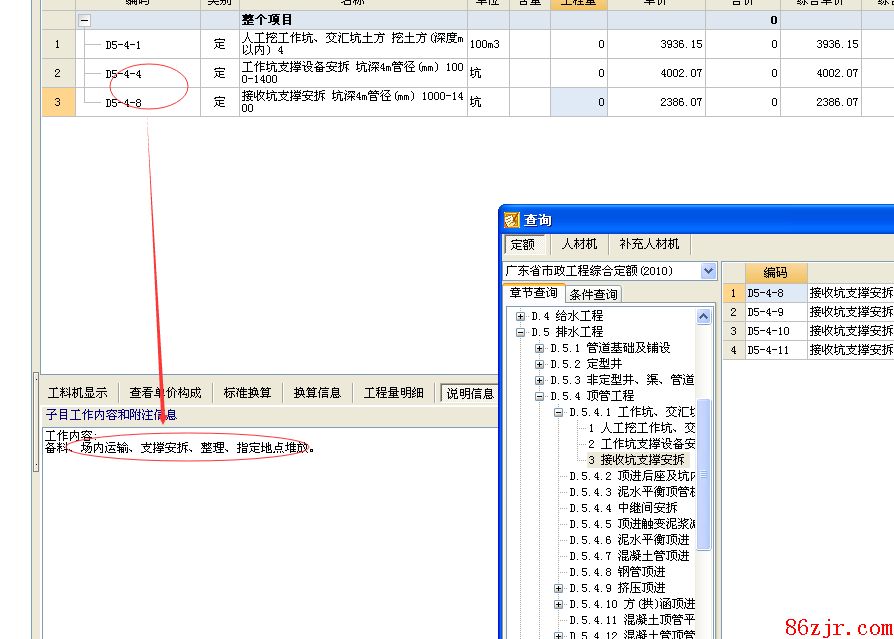Expand the D.5.1 管道基础及铺设 node
Viewport: 894px width, 639px height.
point(540,348)
